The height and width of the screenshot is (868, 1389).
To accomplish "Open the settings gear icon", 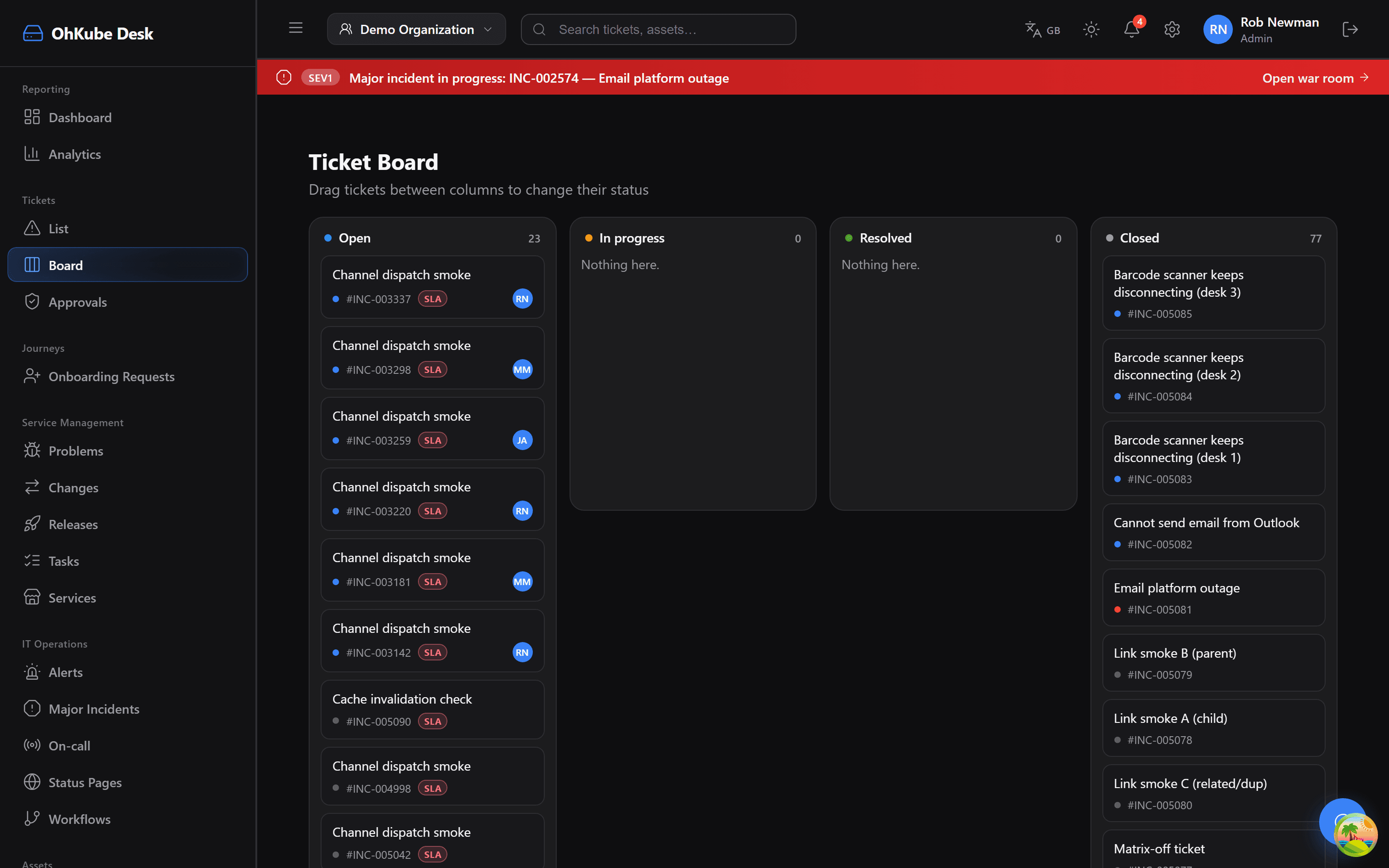I will (1171, 29).
